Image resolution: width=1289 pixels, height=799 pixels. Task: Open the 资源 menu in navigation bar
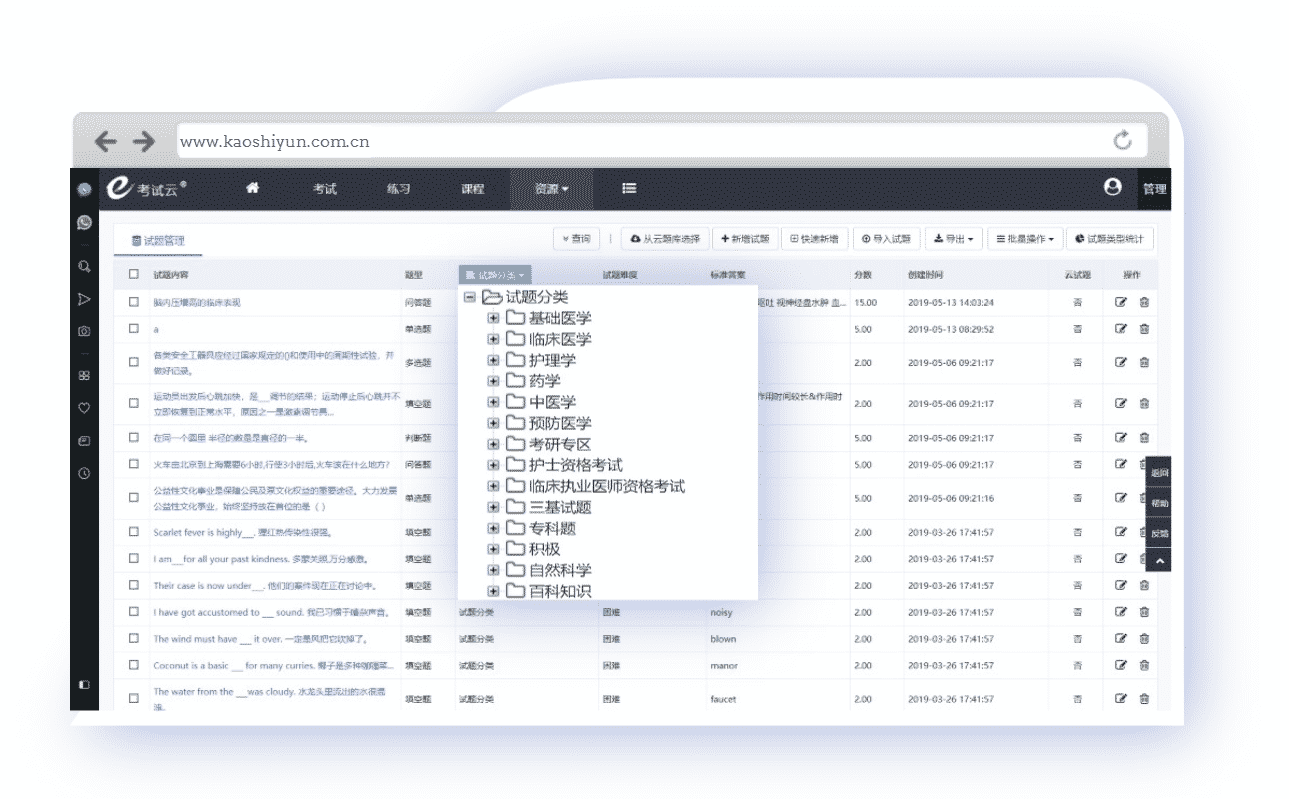pos(551,189)
